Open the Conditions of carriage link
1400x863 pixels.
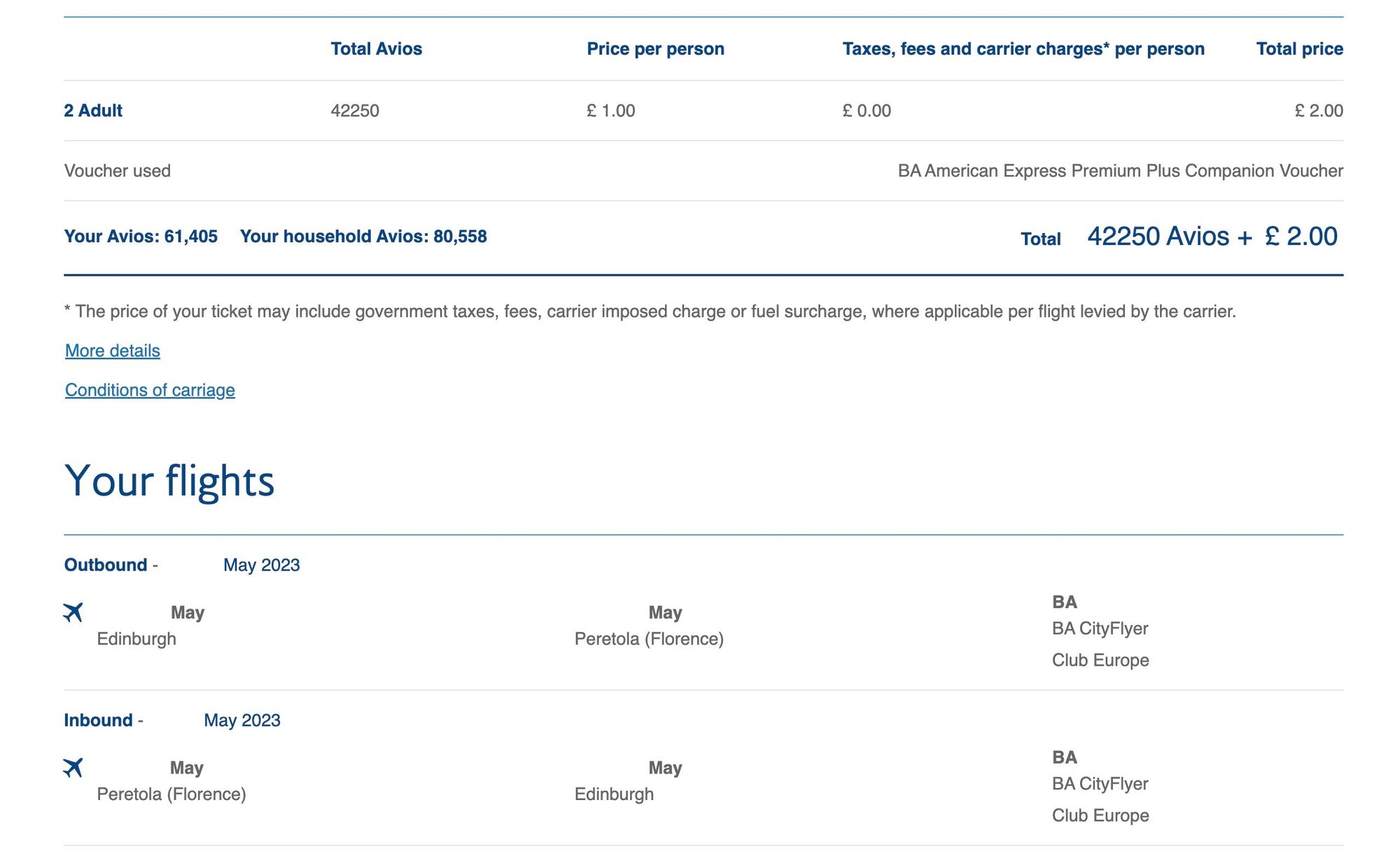point(150,390)
